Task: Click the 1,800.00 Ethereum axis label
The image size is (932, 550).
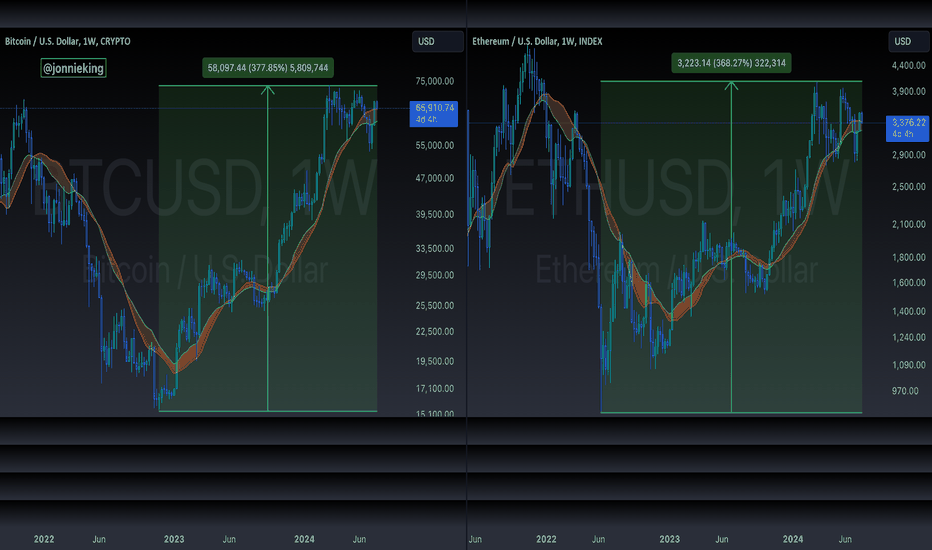Action: coord(909,257)
